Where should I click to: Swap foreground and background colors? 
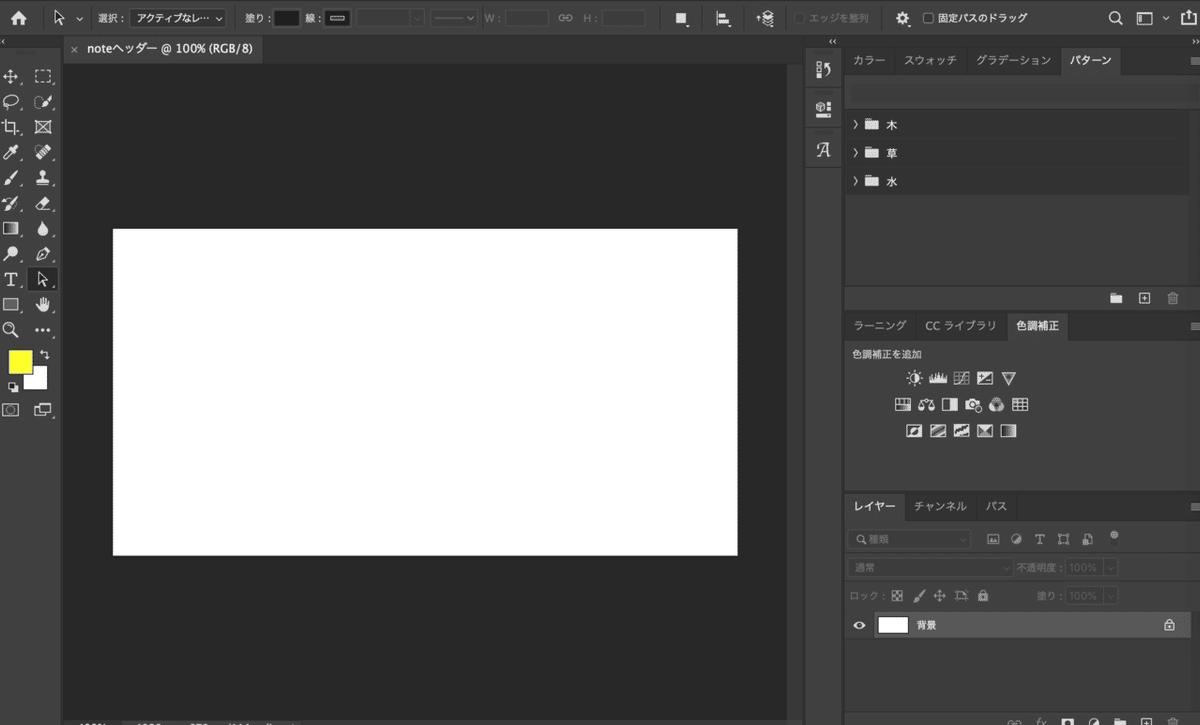coord(44,355)
